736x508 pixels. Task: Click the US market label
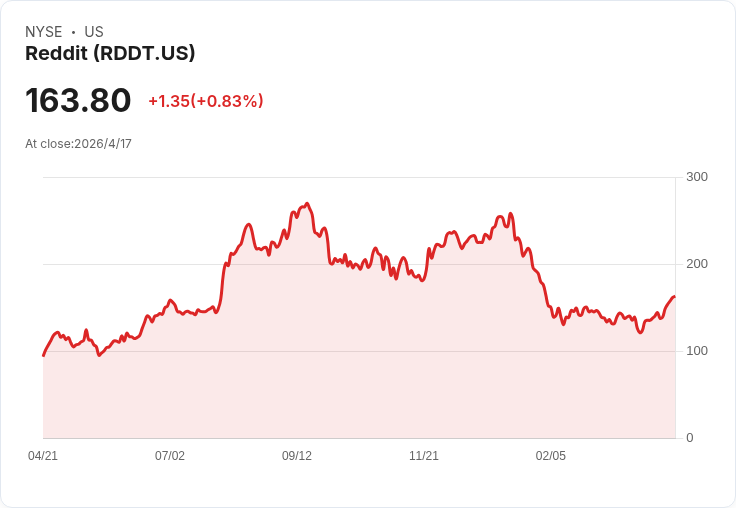[94, 32]
